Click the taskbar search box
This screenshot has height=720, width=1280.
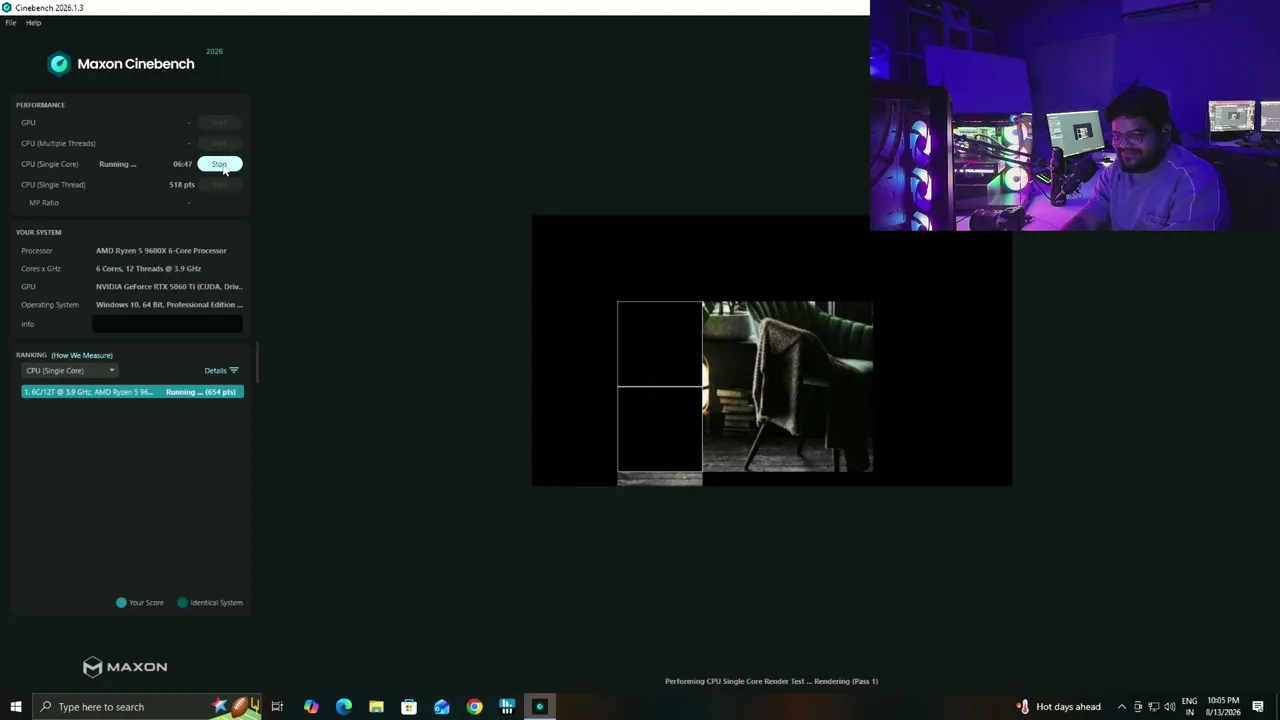(x=146, y=707)
